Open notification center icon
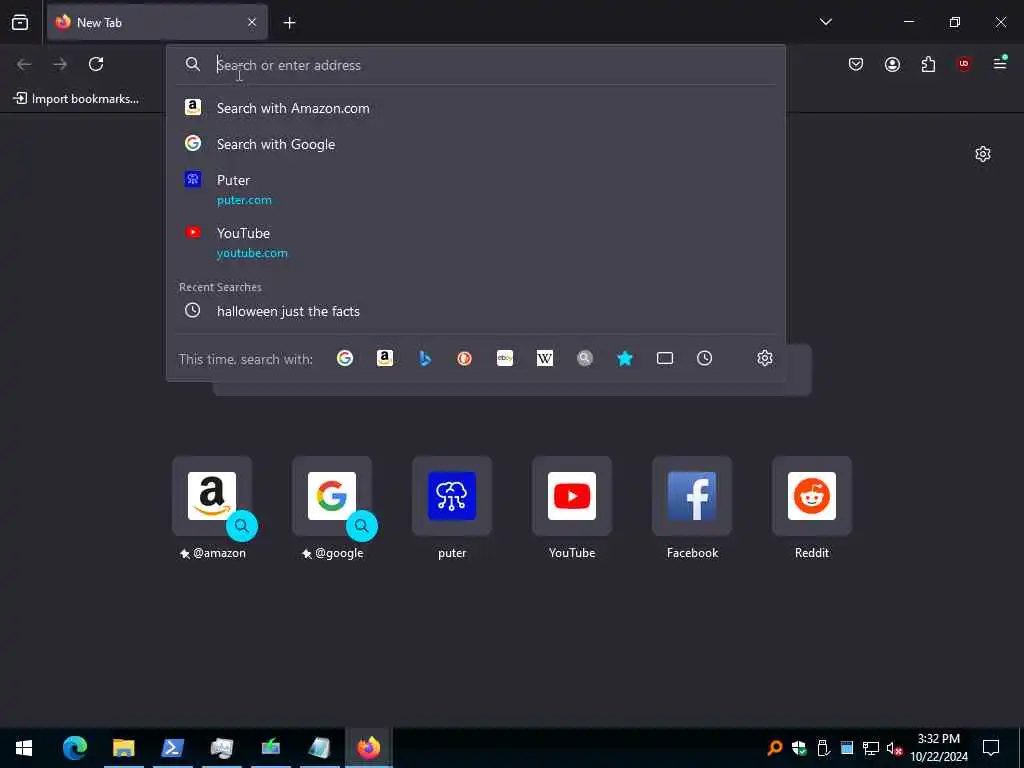The height and width of the screenshot is (768, 1024). pyautogui.click(x=991, y=748)
